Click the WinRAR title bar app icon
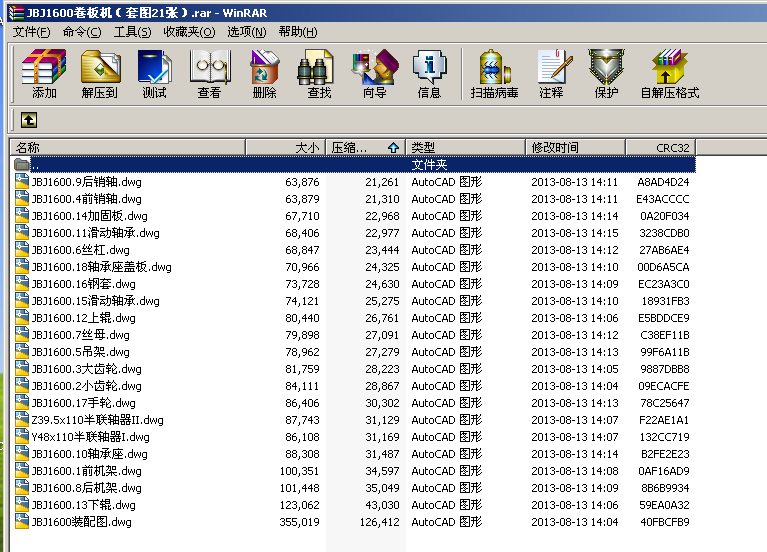Screen dimensions: 767x552 click(x=17, y=12)
